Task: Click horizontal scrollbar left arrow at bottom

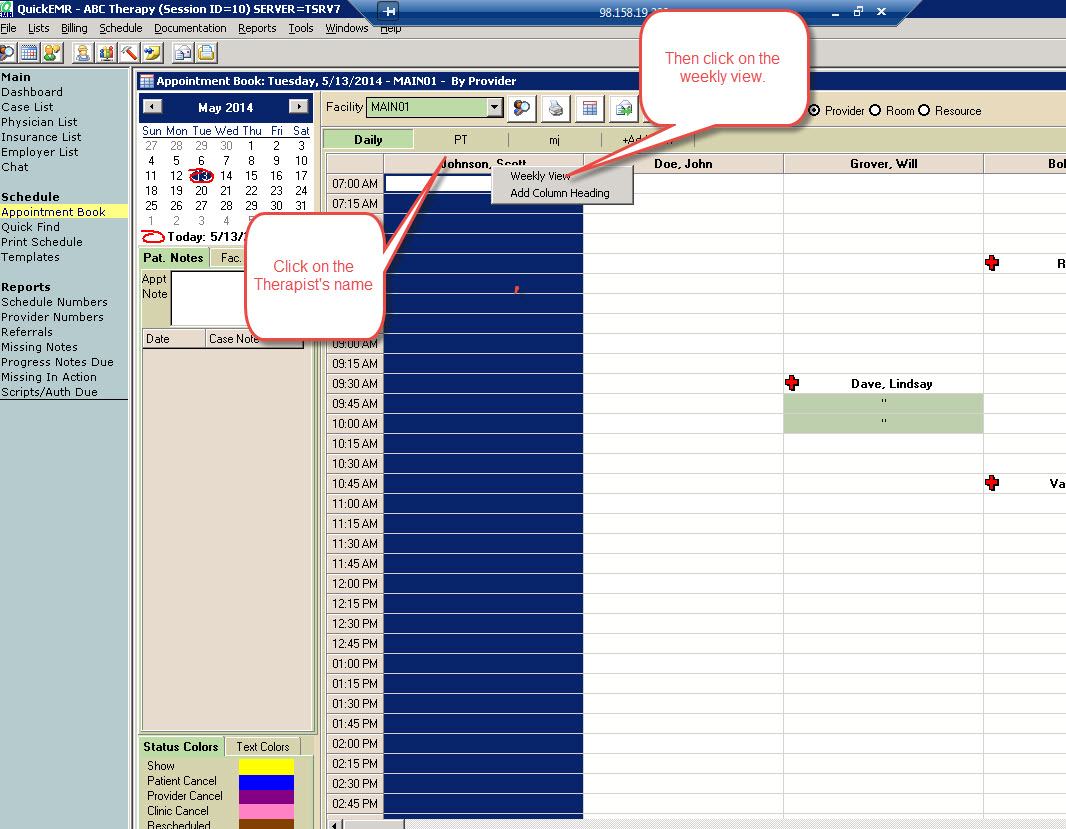Action: coord(334,824)
